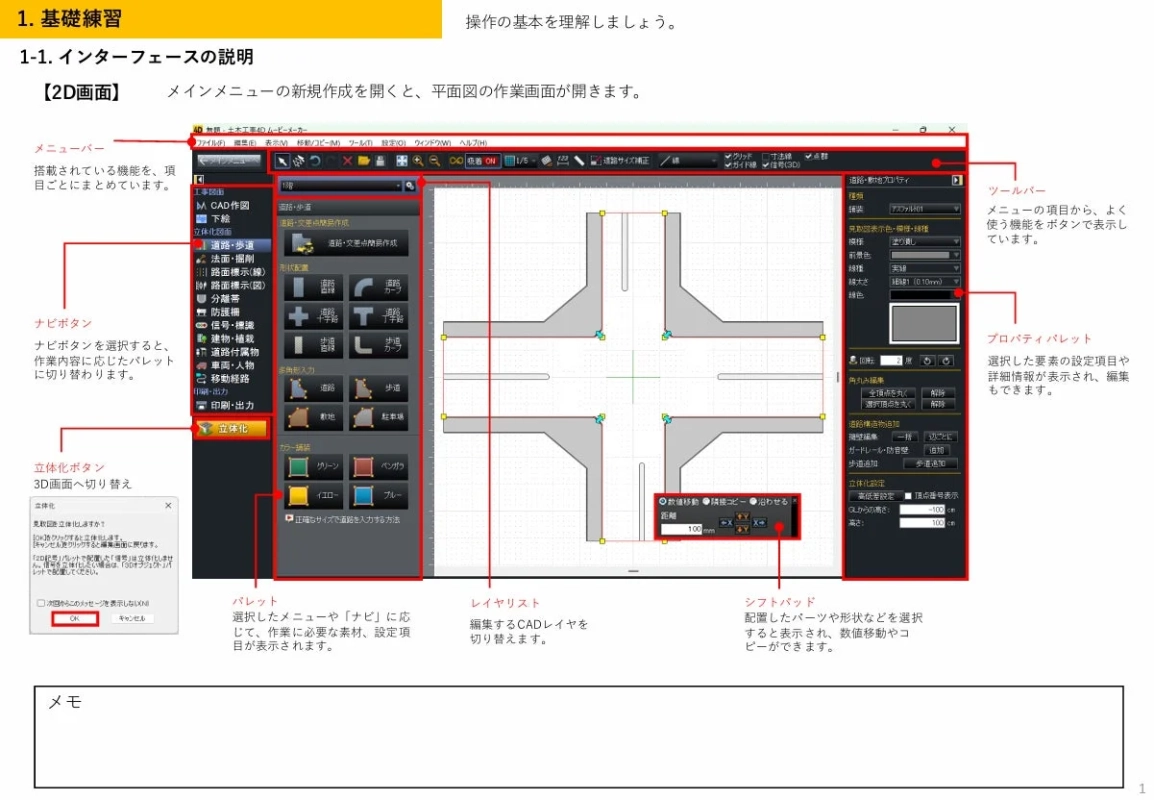Open the ファイル(F) menu
This screenshot has height=800, width=1154.
tap(211, 143)
